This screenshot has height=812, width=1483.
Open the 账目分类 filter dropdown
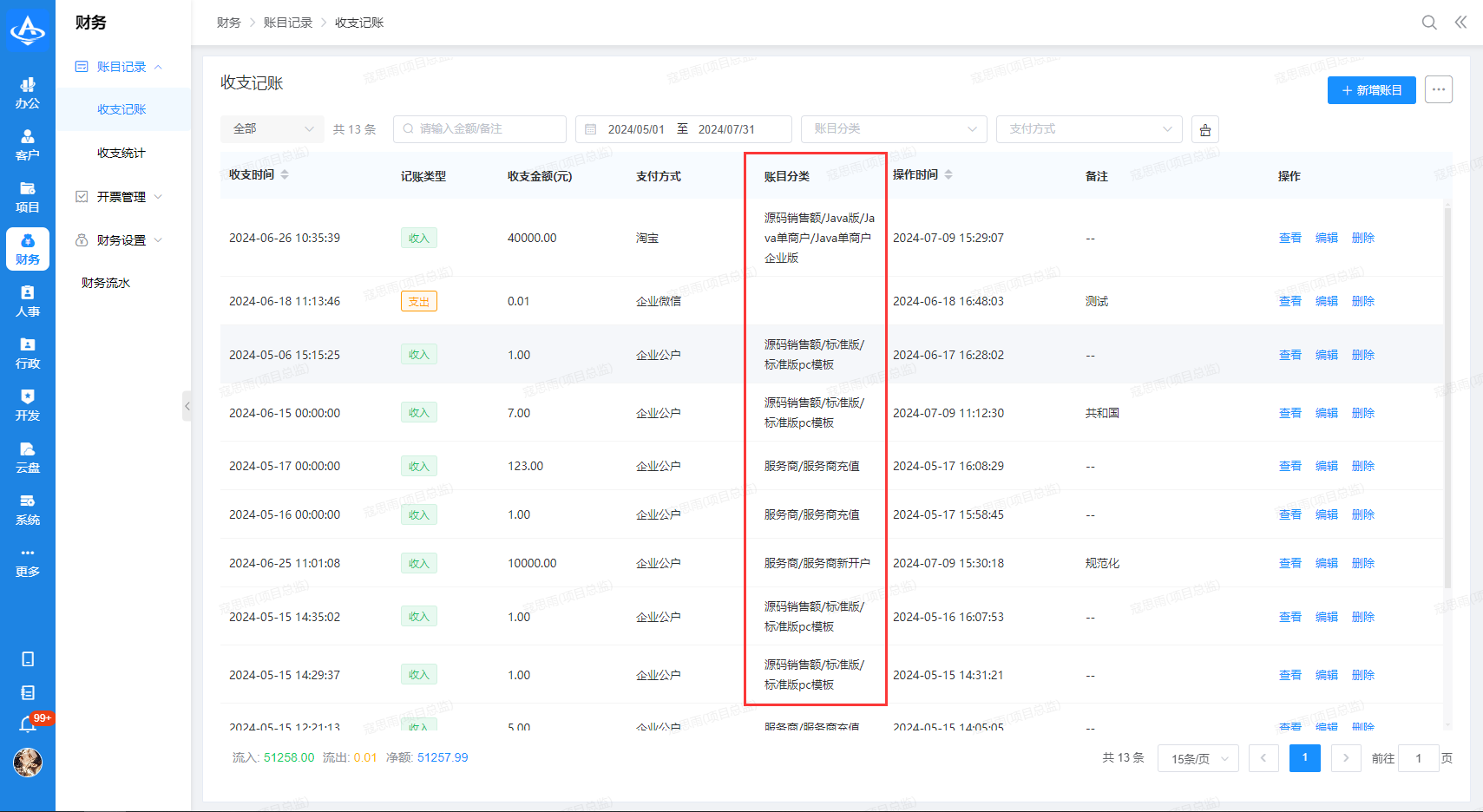pyautogui.click(x=894, y=129)
